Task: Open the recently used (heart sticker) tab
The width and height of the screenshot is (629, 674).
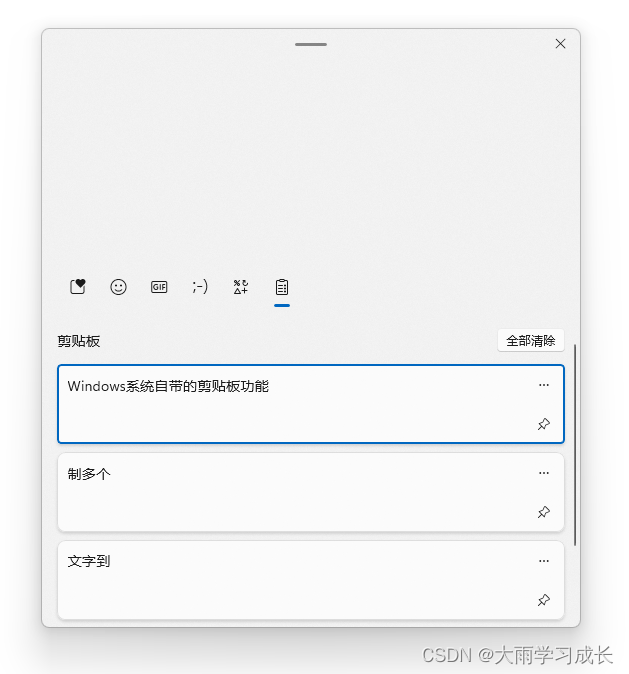Action: point(78,287)
